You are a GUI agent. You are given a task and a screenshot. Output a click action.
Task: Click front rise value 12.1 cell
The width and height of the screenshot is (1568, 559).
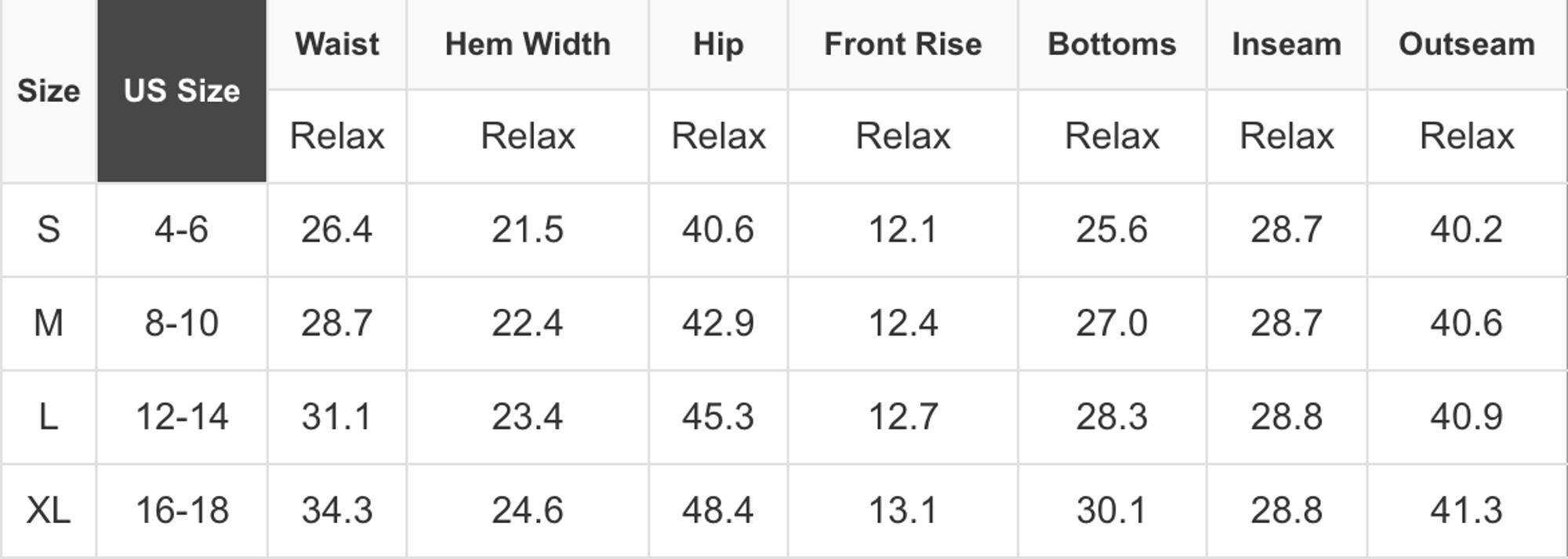tap(902, 230)
